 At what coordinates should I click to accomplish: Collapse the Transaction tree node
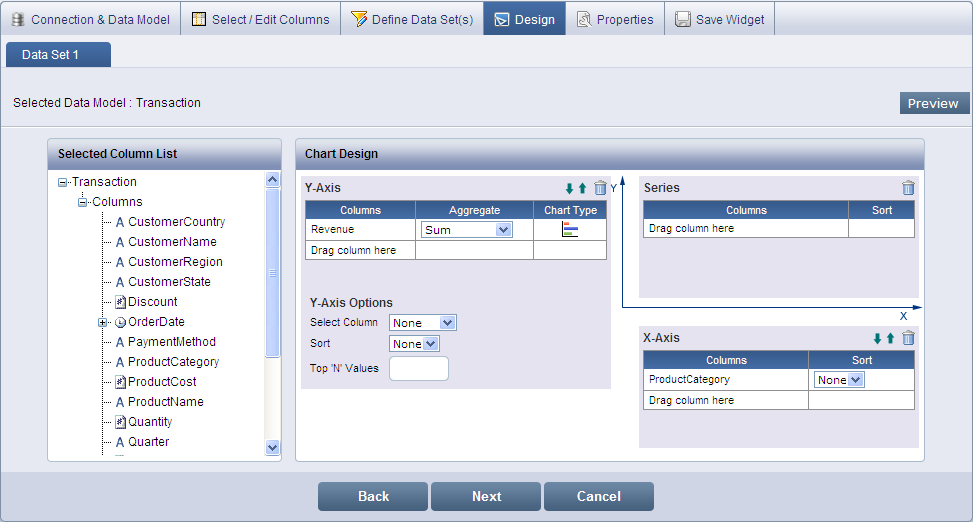[x=63, y=182]
